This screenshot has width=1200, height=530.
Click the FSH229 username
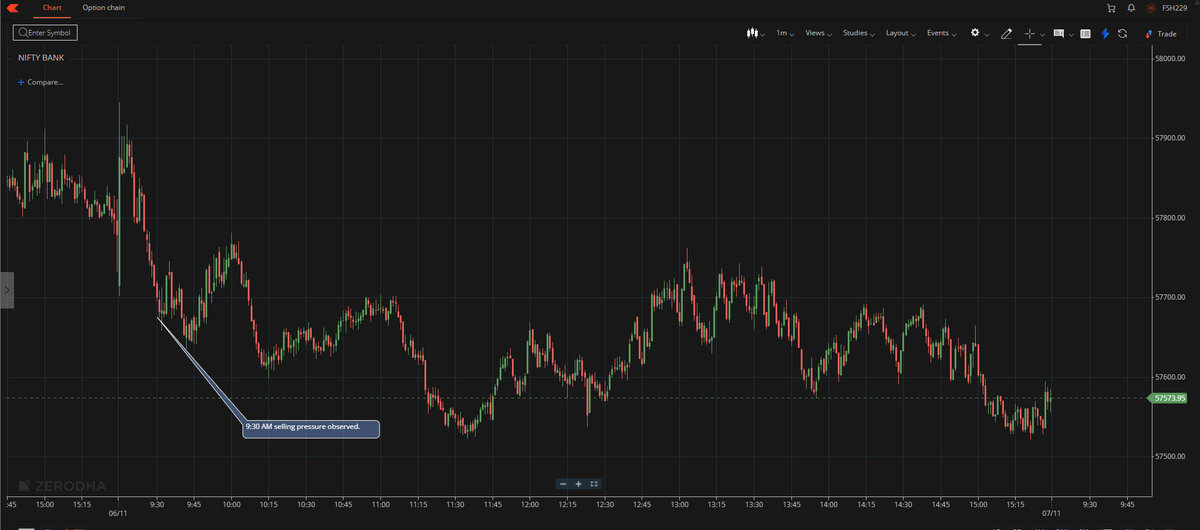point(1175,8)
